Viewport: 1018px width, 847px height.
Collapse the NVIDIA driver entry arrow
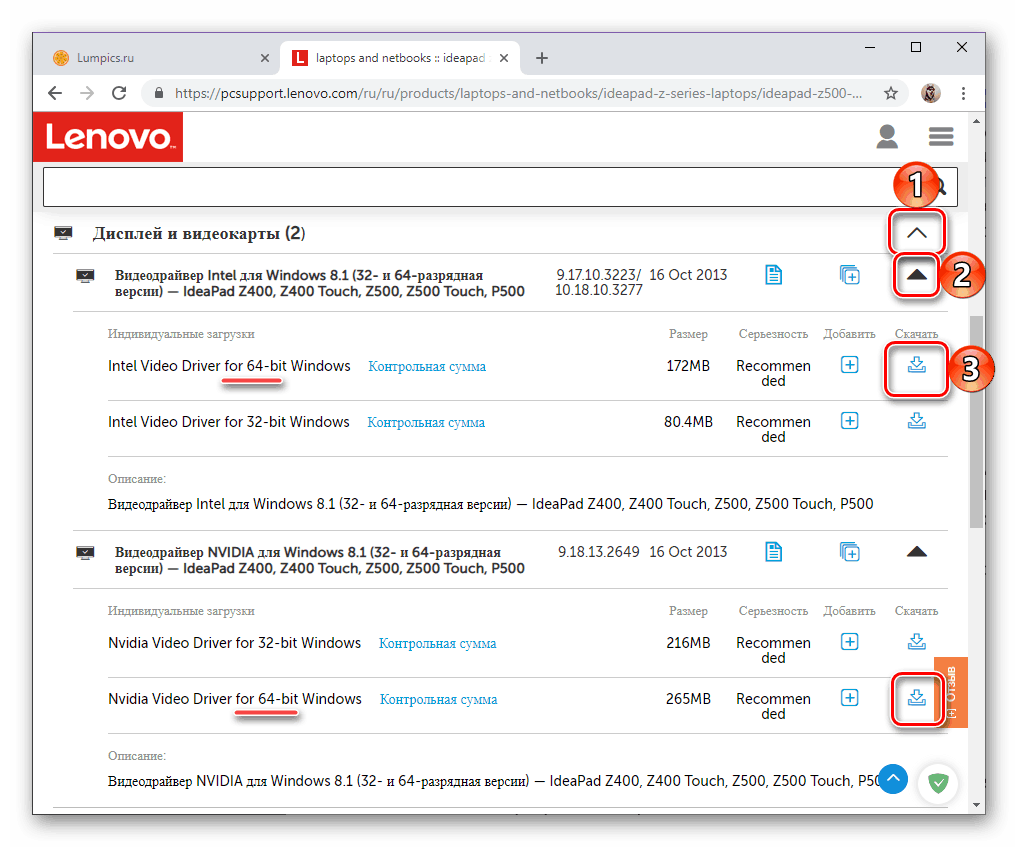[x=916, y=551]
